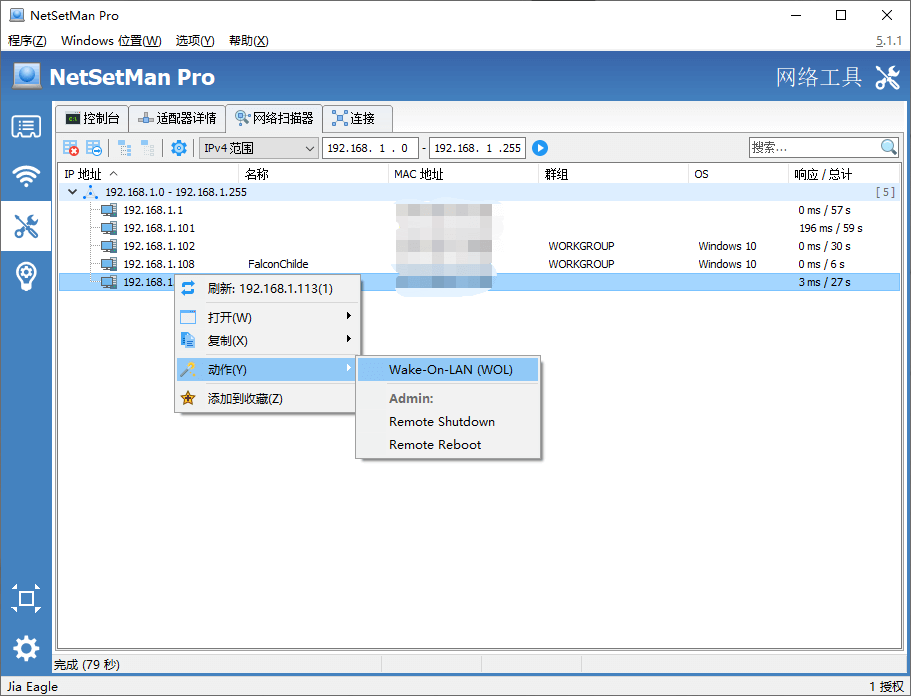This screenshot has height=696, width=911.
Task: Click the collapse all tree nodes icon
Action: [148, 148]
